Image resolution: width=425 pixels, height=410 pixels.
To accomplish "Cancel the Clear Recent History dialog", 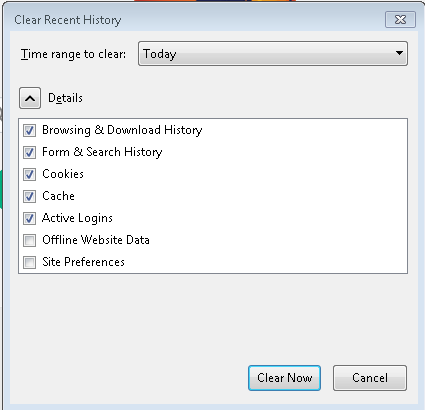I will [x=370, y=378].
